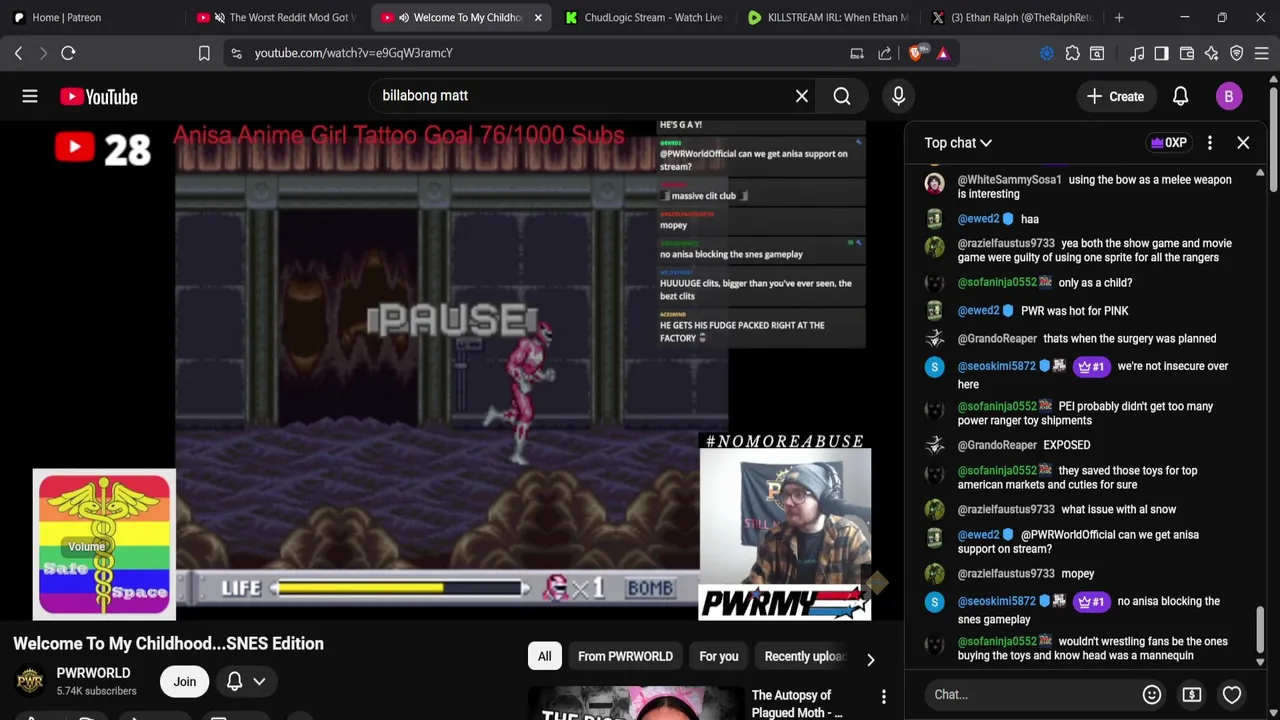
Task: Open Autopsy of Plagued Moth video thumbnail
Action: pos(634,703)
